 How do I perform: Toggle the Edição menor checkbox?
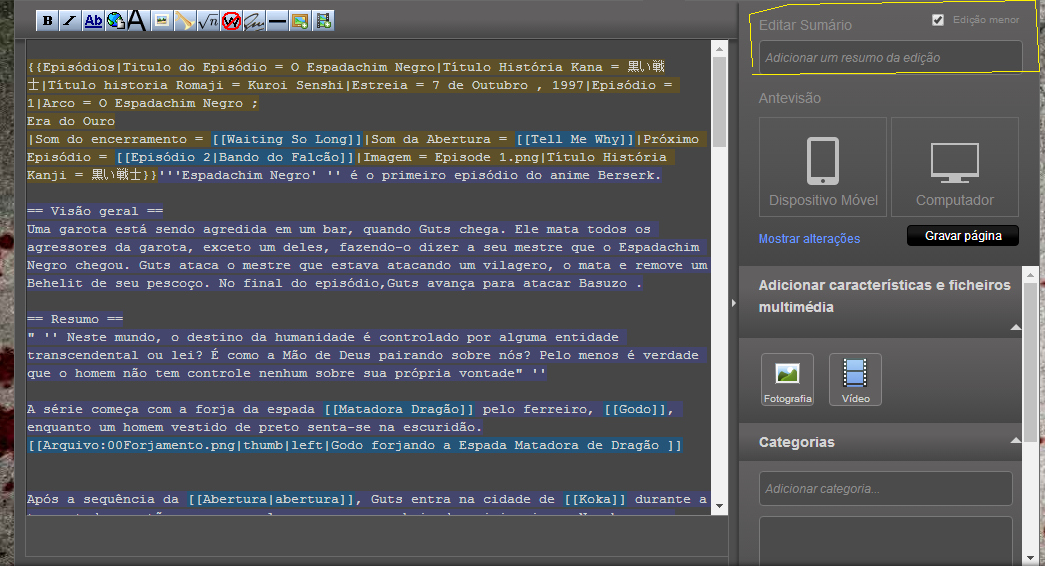coord(938,20)
